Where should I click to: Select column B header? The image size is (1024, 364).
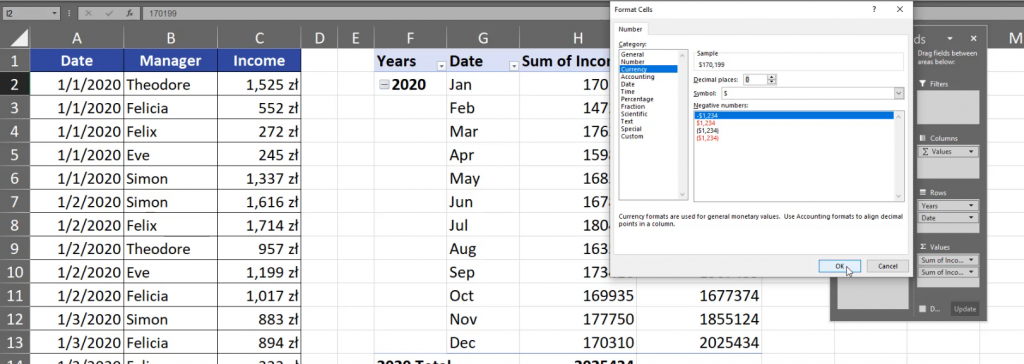(x=170, y=39)
